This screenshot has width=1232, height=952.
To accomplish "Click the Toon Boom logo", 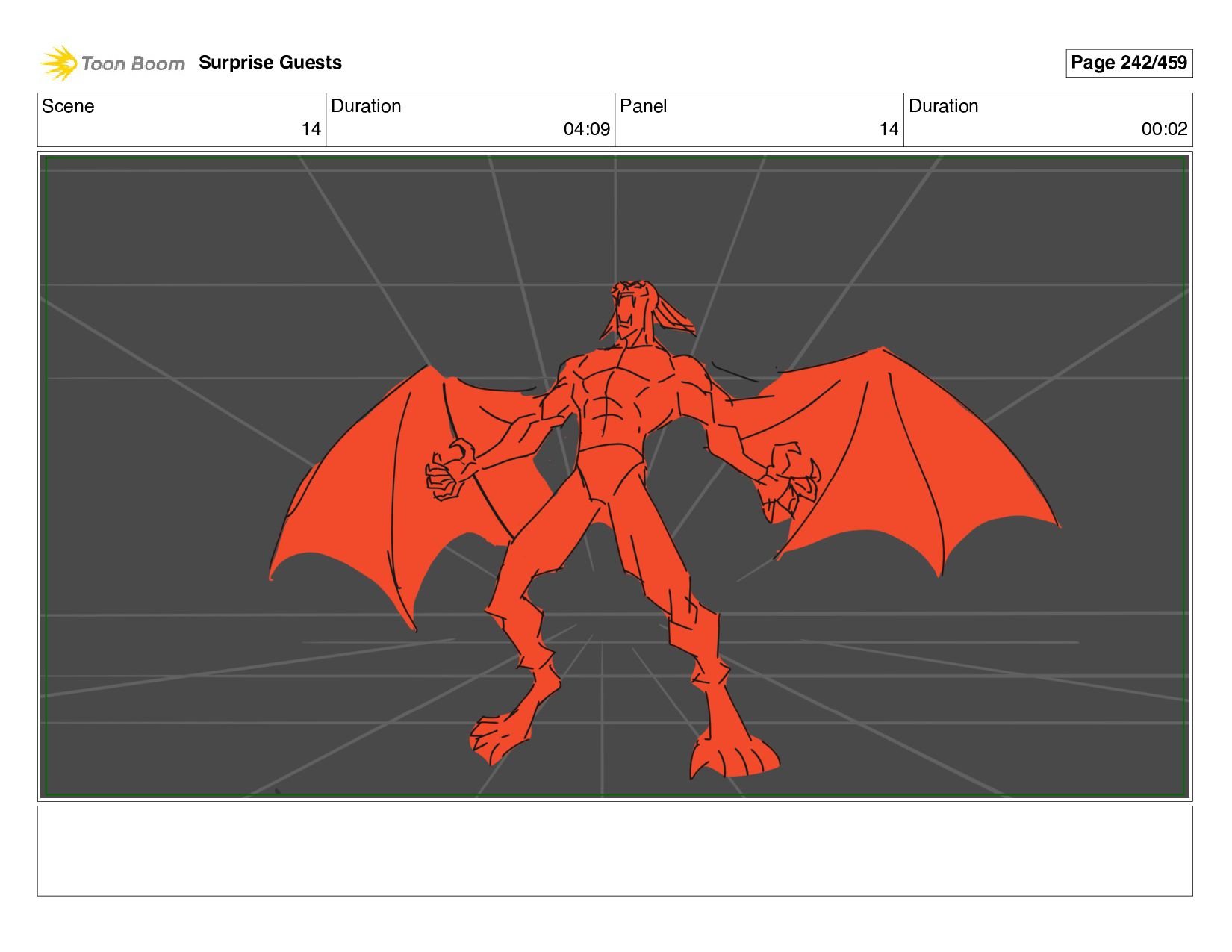I will coord(112,63).
